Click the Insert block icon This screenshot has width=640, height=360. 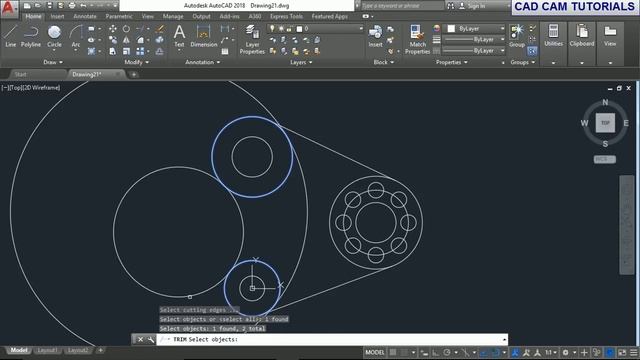point(375,36)
